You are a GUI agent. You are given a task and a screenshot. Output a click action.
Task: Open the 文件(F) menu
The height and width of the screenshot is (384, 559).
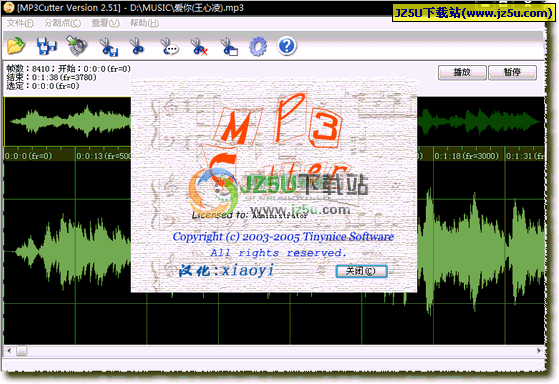[20, 23]
